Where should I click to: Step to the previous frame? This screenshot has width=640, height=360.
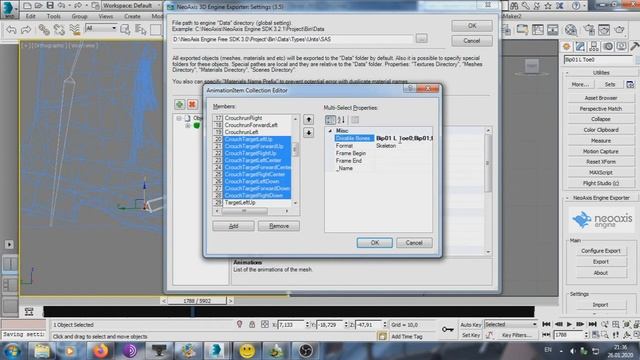click(558, 324)
